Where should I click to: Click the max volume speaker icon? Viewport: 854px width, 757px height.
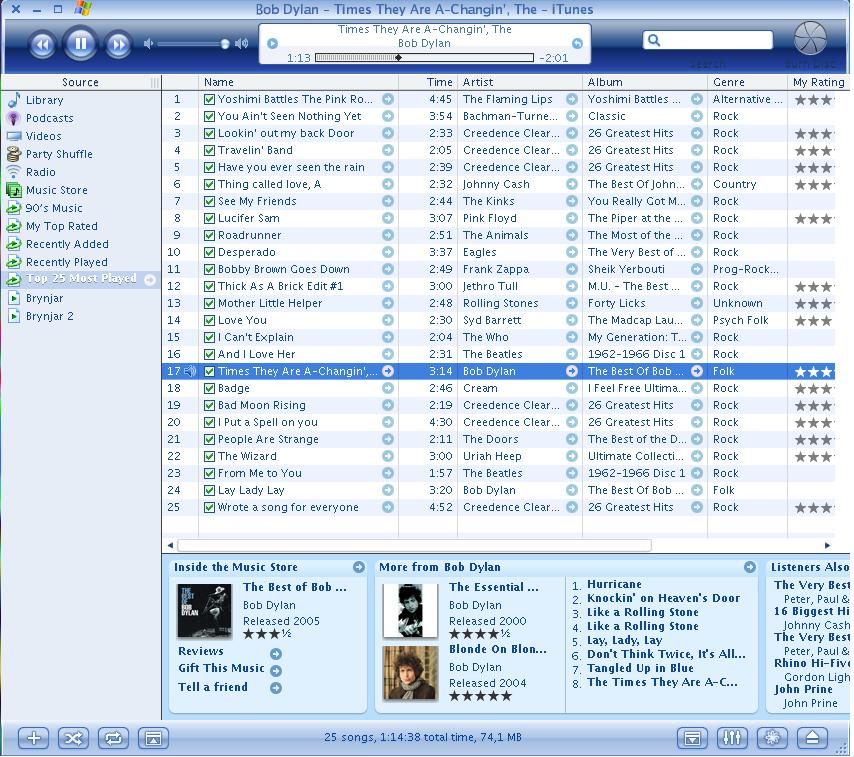pos(241,44)
